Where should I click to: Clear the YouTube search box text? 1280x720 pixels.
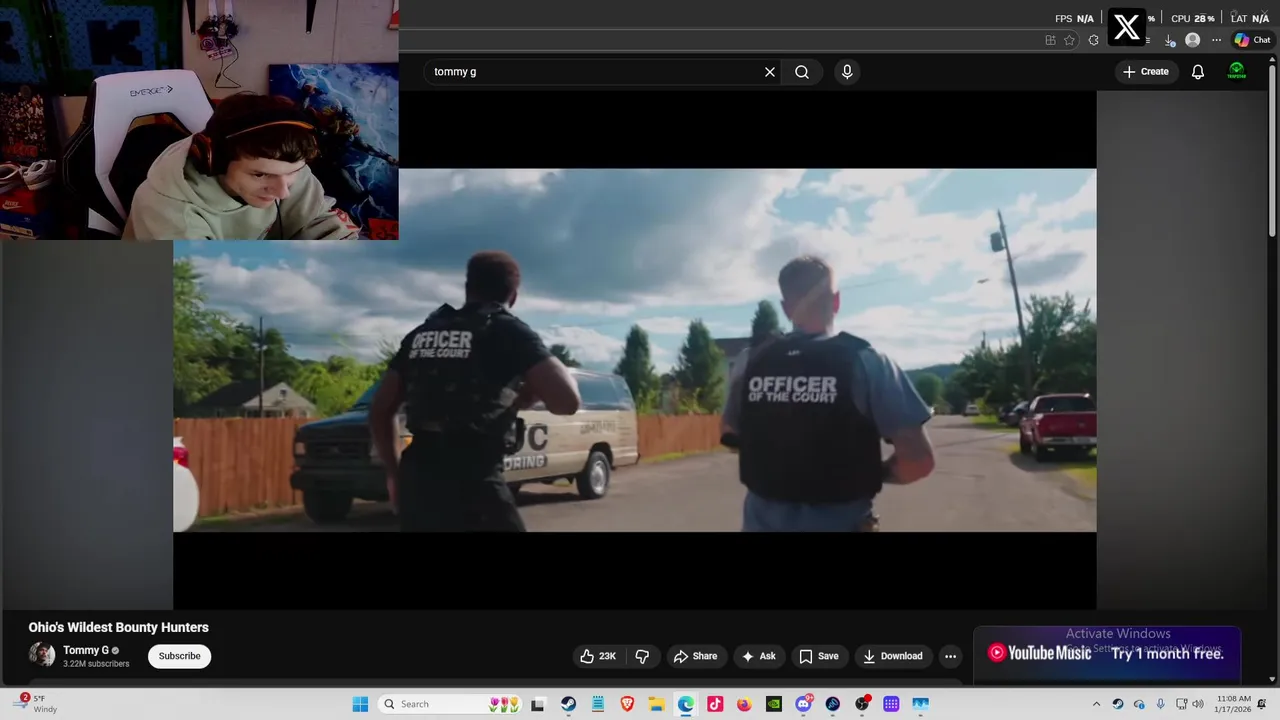(x=770, y=72)
